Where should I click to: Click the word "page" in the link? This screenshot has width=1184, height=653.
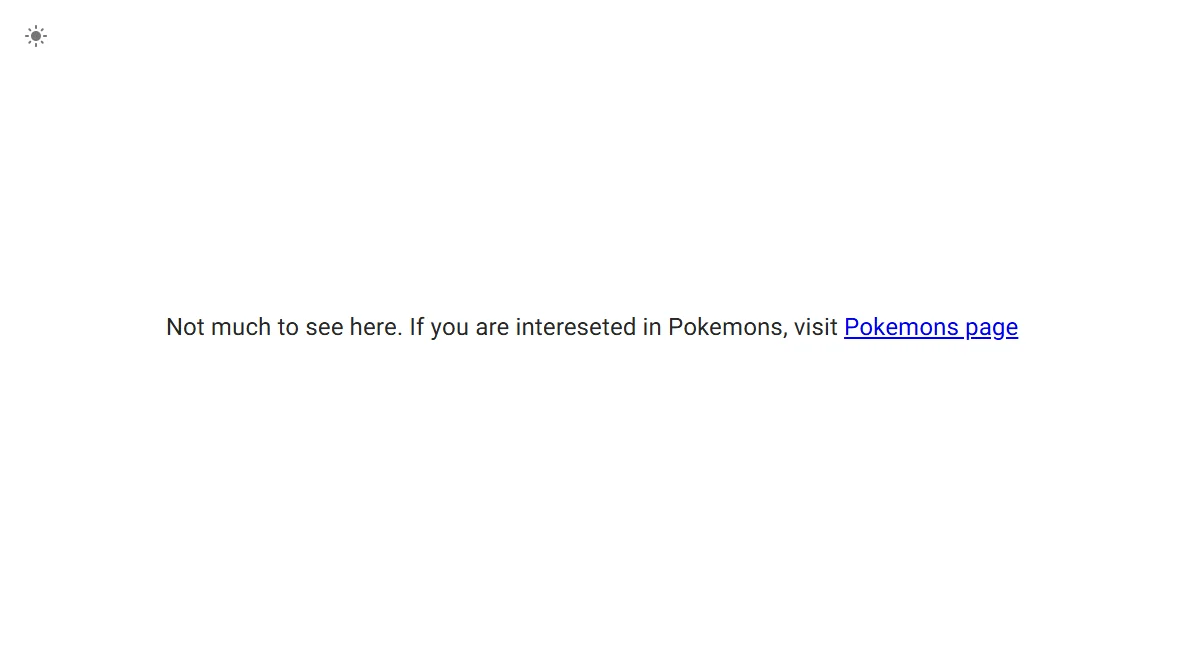991,328
